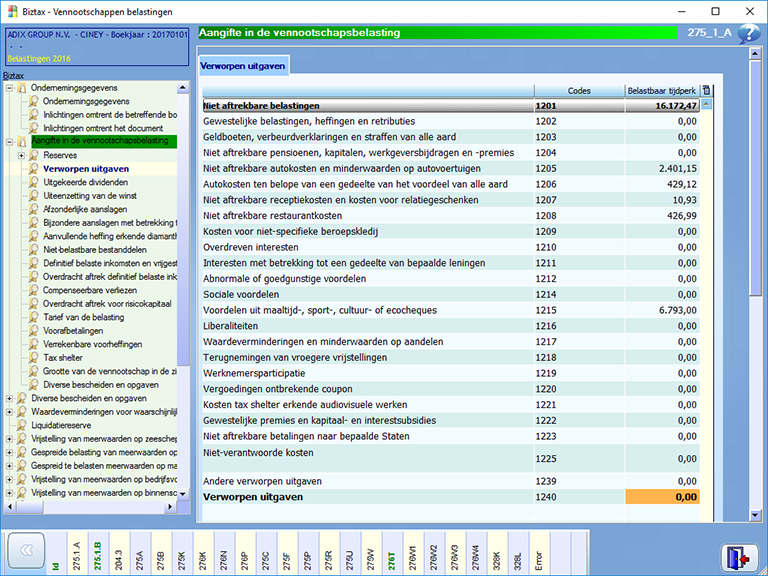This screenshot has height=576, width=768.
Task: Click the icon beside Tax shelter
Action: point(34,358)
